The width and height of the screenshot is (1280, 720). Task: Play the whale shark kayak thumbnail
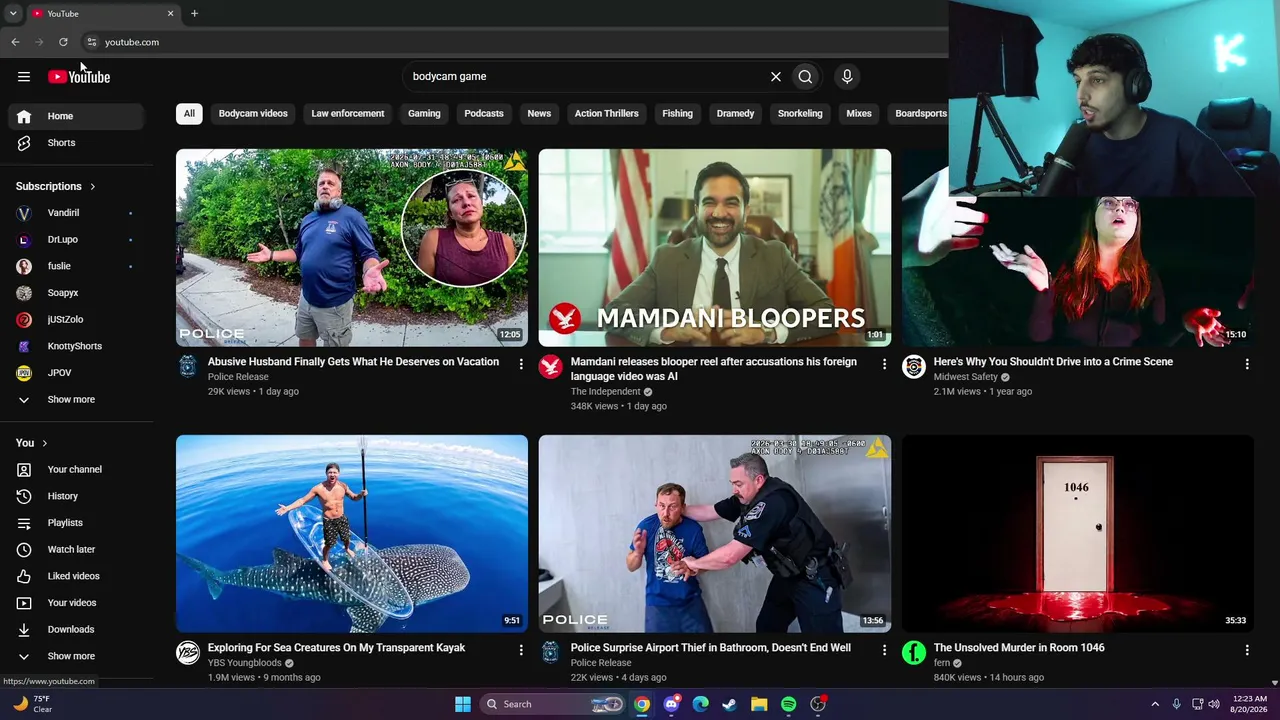coord(352,534)
